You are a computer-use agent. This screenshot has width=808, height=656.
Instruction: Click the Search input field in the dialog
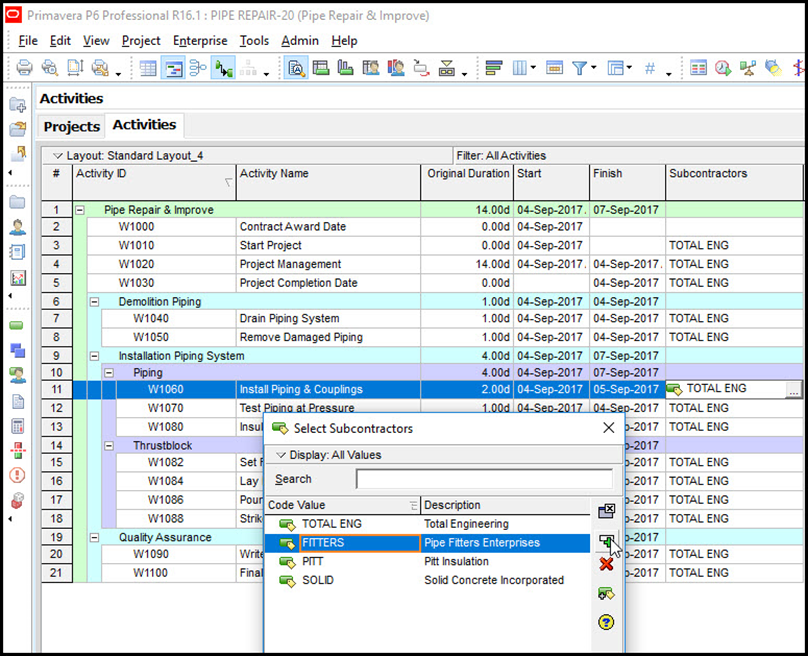click(x=484, y=479)
